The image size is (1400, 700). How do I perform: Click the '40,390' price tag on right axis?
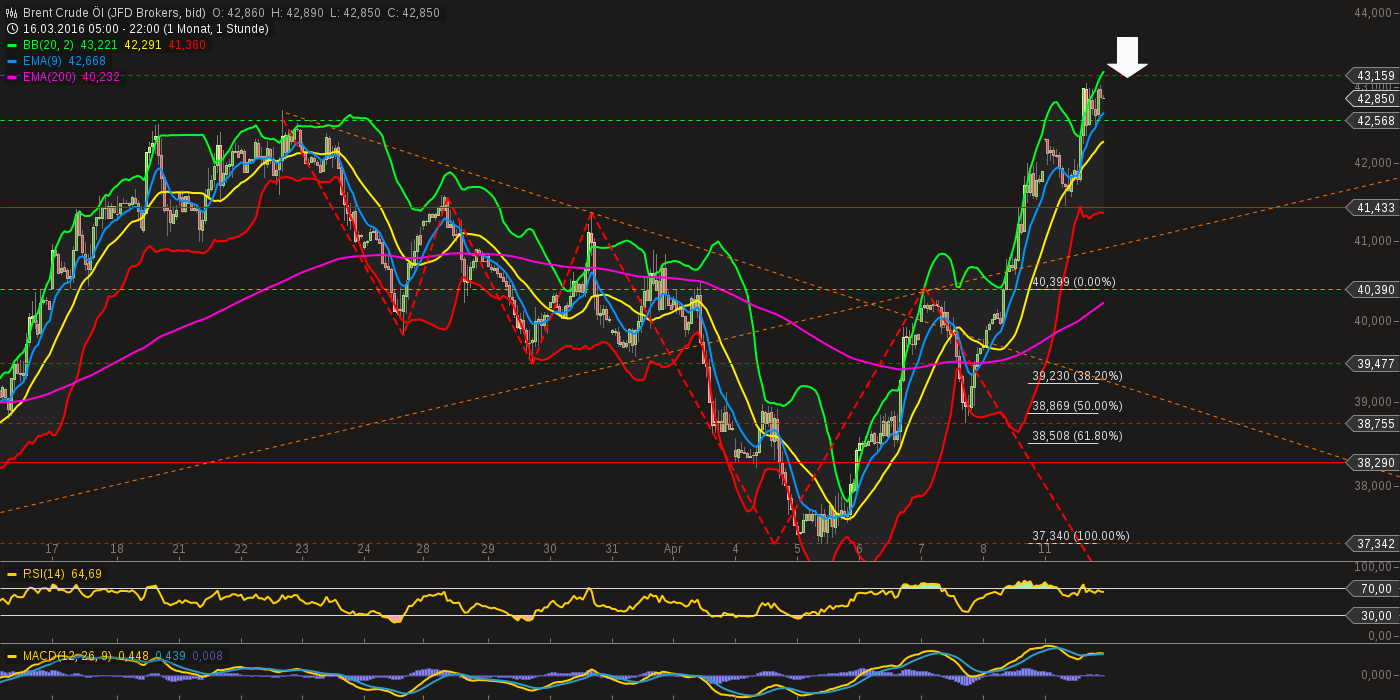[x=1375, y=290]
